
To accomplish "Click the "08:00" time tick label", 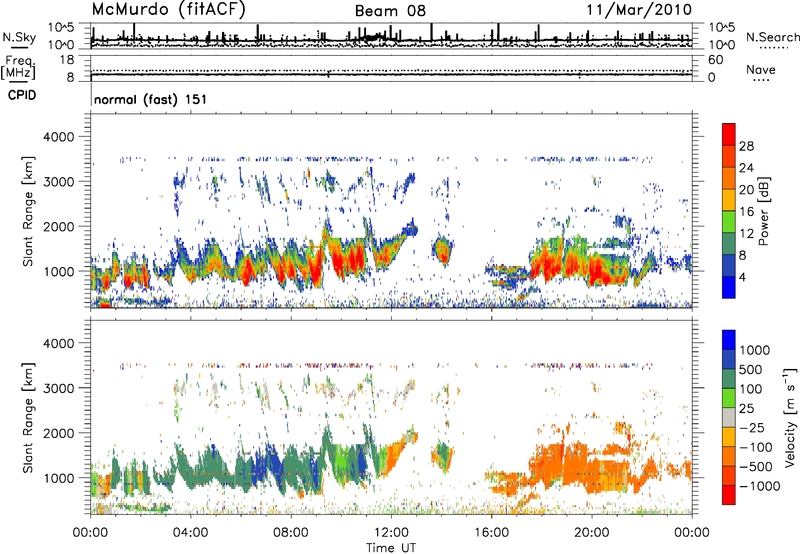I will (291, 533).
